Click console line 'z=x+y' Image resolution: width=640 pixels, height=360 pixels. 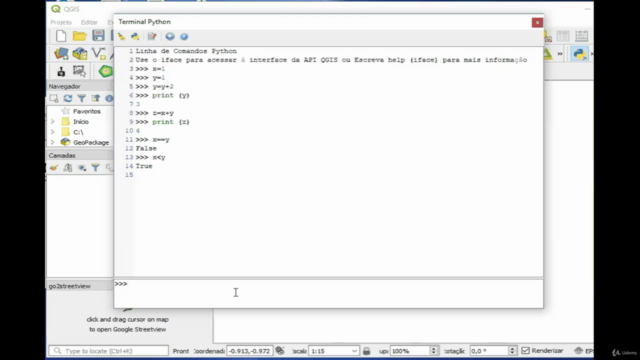point(163,113)
